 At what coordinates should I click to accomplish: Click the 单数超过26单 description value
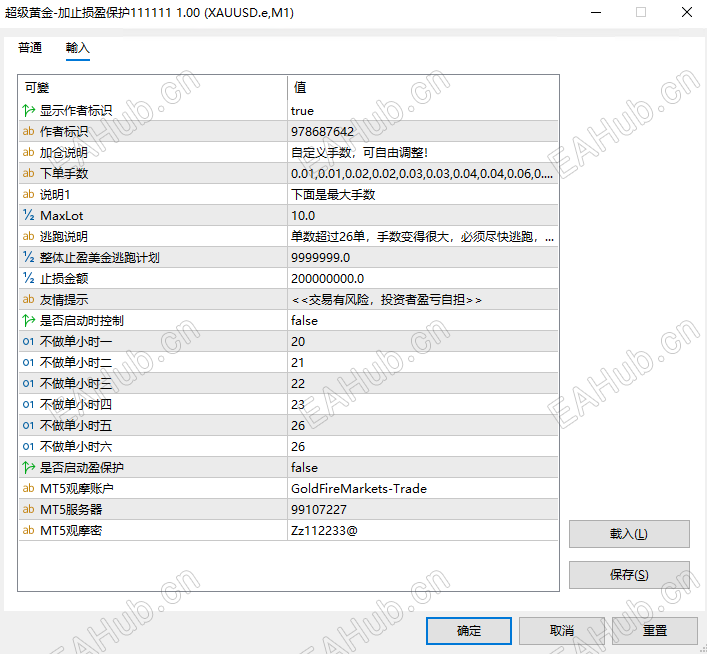pyautogui.click(x=422, y=236)
